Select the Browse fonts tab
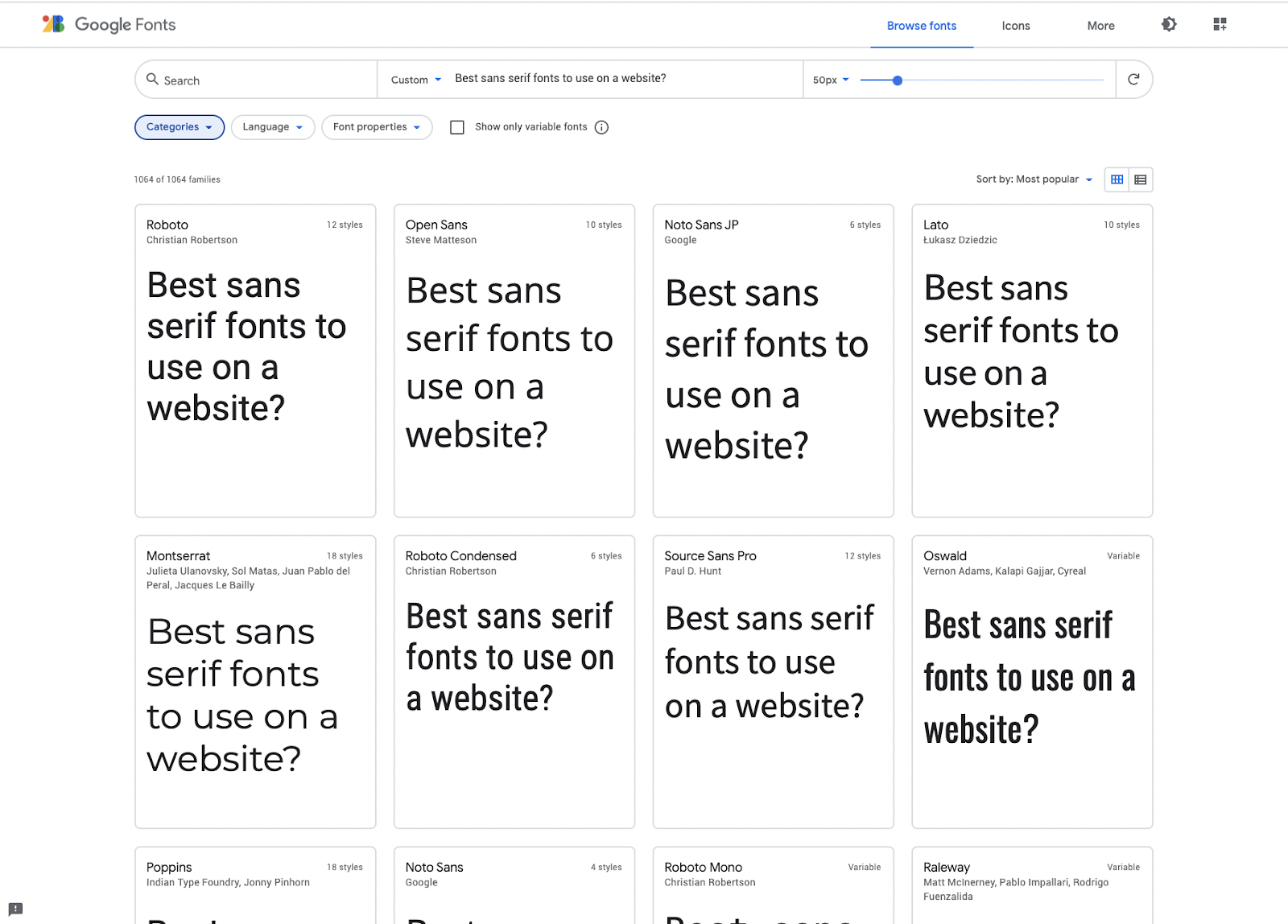This screenshot has width=1288, height=924. tap(922, 26)
